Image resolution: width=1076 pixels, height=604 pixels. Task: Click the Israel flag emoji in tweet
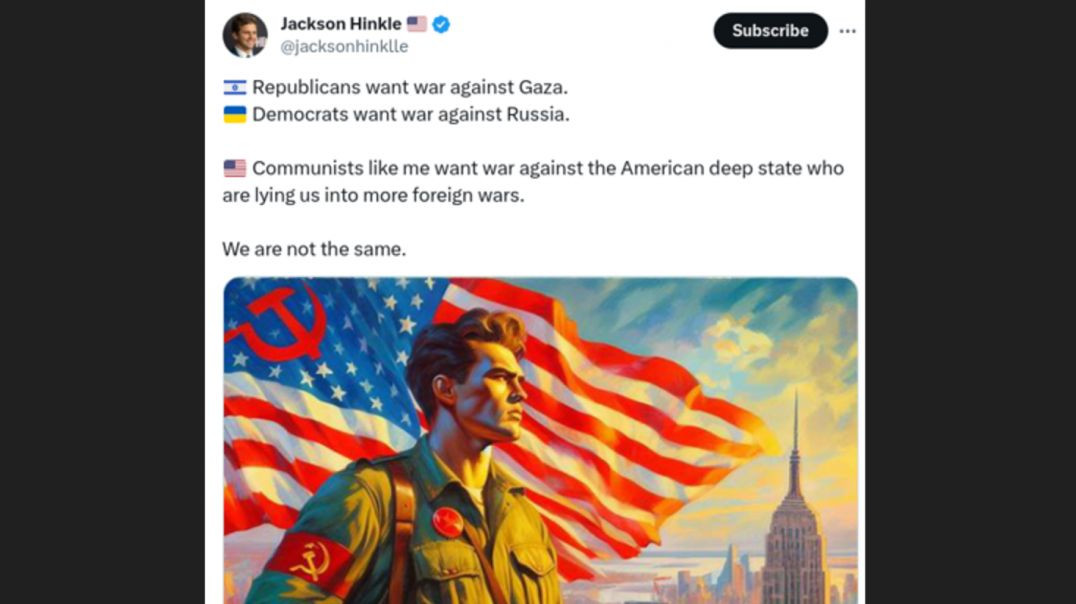(235, 87)
